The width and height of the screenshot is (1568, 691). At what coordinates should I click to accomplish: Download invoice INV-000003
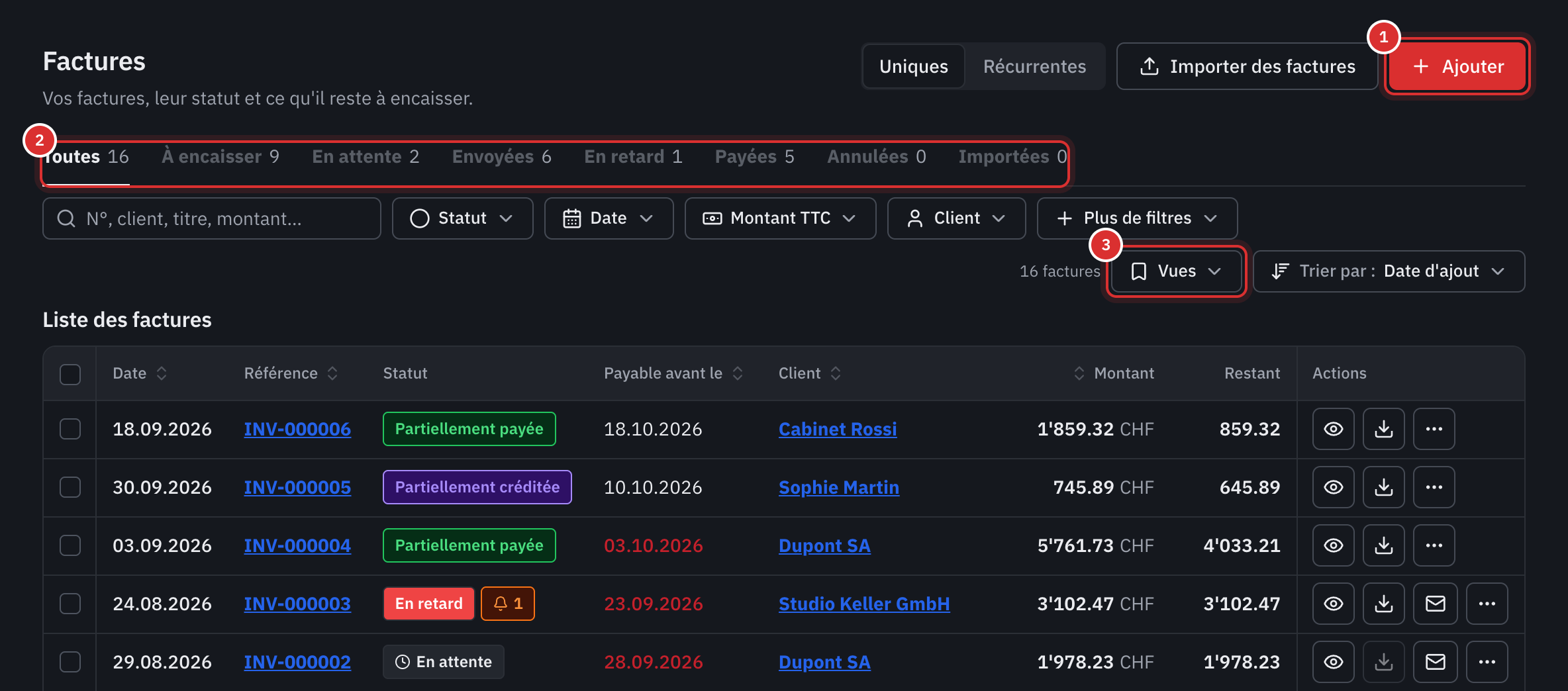(1383, 604)
